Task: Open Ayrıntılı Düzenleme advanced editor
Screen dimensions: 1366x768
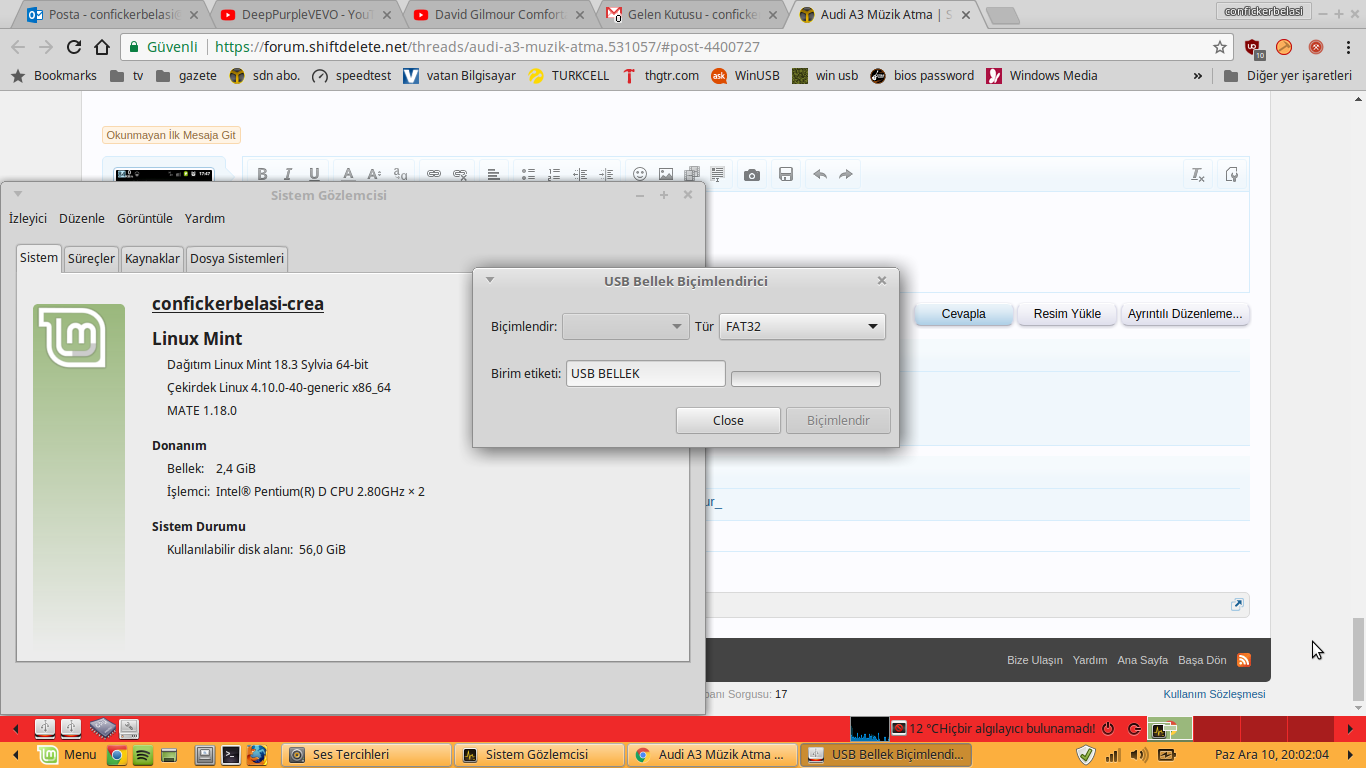Action: (x=1185, y=314)
